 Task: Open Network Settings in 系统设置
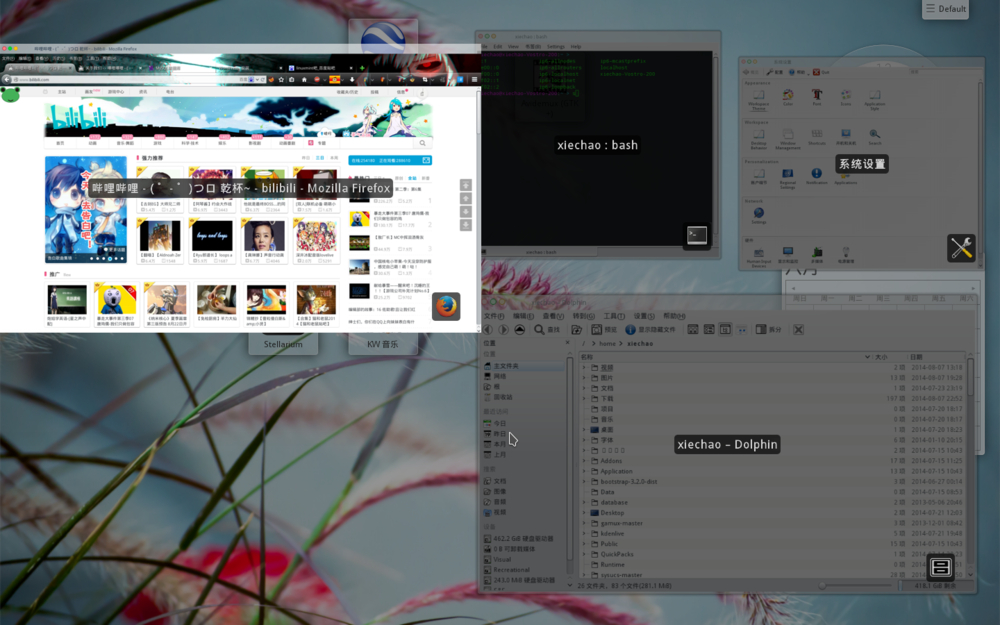coord(758,216)
